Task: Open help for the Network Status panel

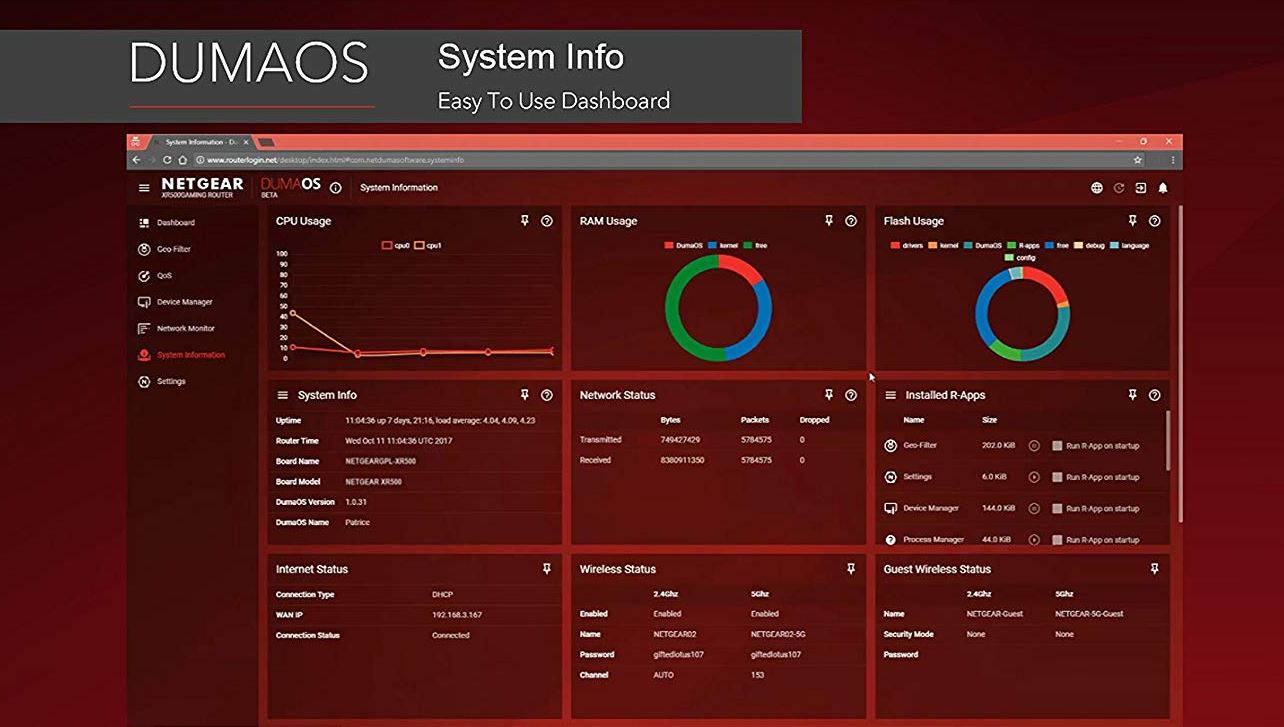Action: tap(851, 395)
